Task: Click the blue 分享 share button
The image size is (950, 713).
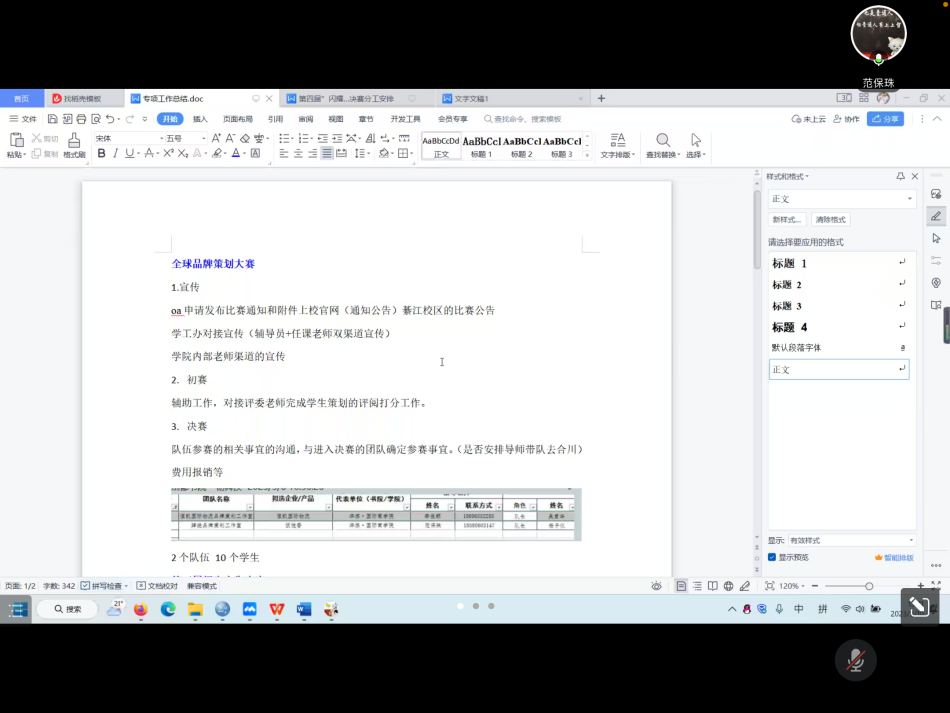Action: [885, 119]
